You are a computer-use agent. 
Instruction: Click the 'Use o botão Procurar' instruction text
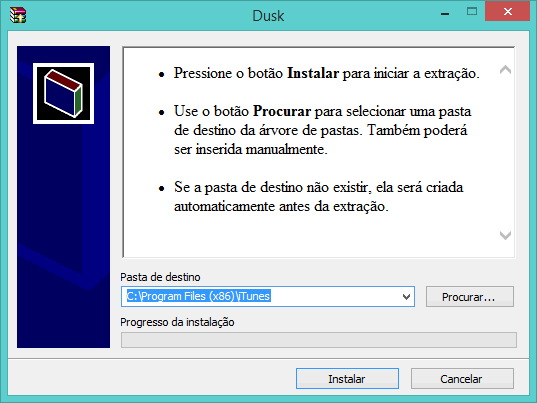pyautogui.click(x=322, y=130)
